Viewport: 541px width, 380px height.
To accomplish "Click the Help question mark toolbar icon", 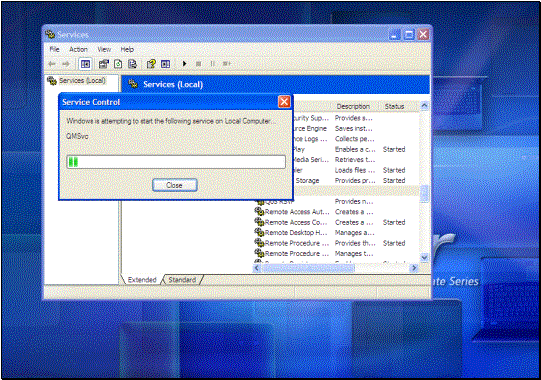I will 151,64.
